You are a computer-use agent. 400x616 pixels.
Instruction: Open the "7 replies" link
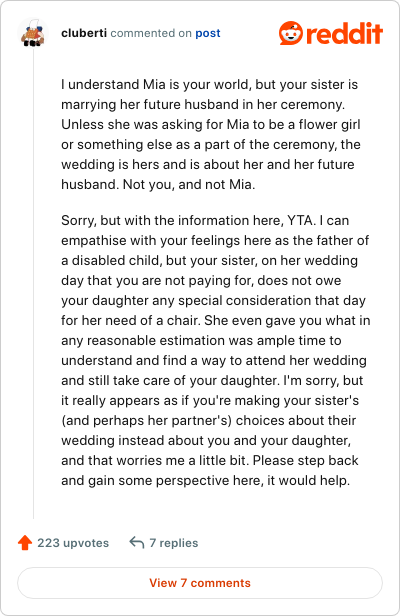[174, 543]
